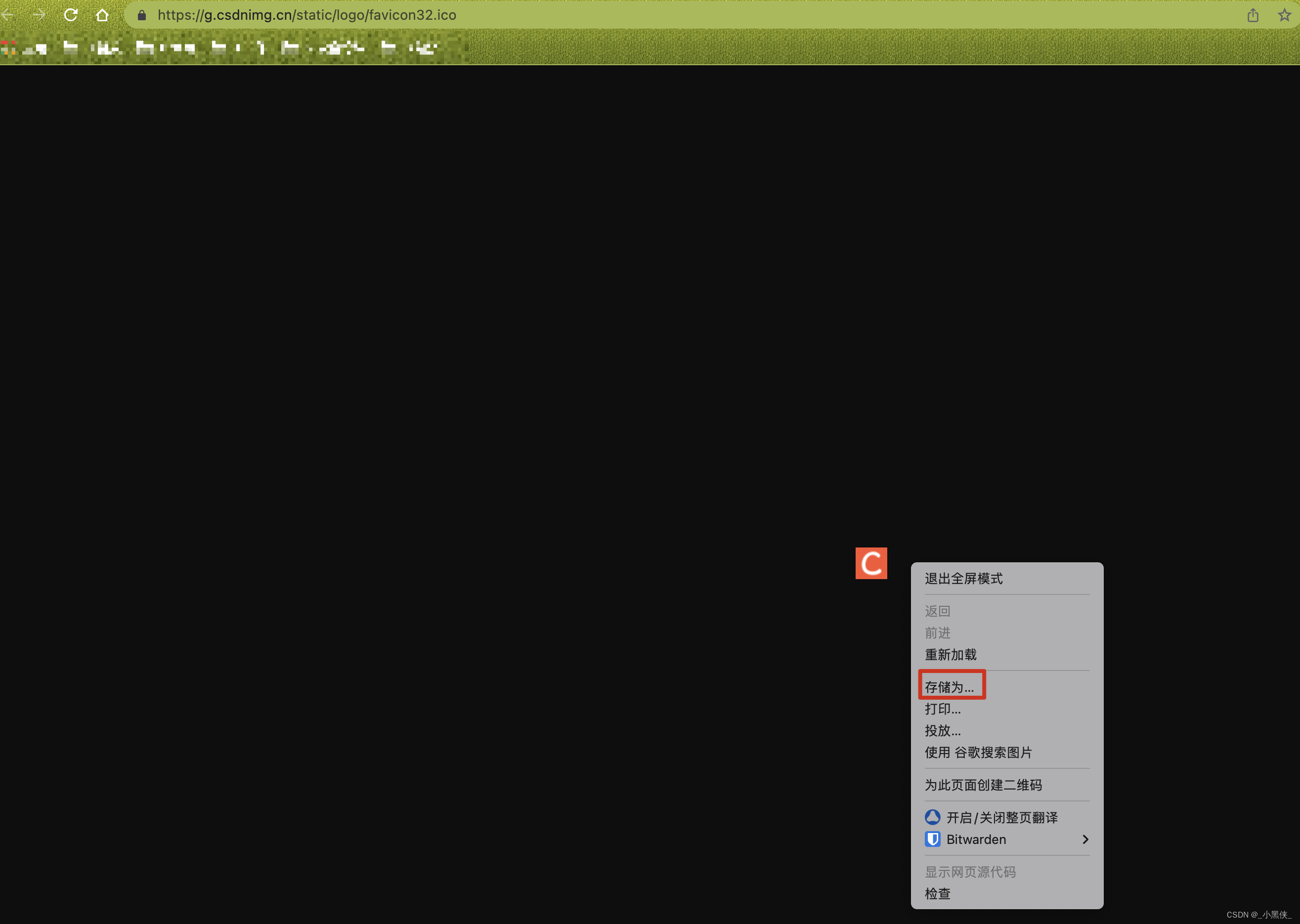1300x924 pixels.
Task: Click the lock icon in address bar
Action: pyautogui.click(x=142, y=15)
